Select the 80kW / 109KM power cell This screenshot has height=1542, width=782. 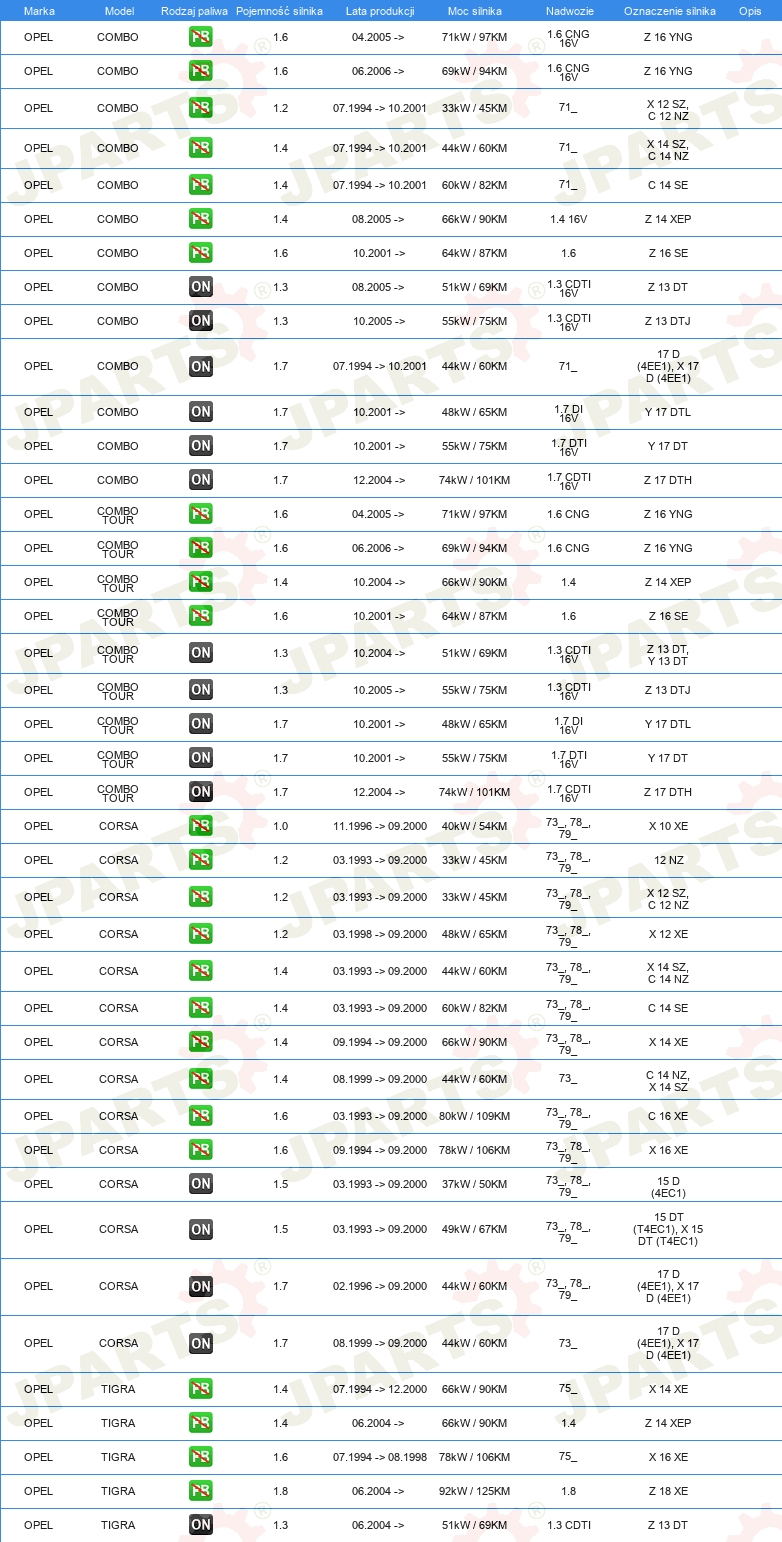[x=475, y=1116]
